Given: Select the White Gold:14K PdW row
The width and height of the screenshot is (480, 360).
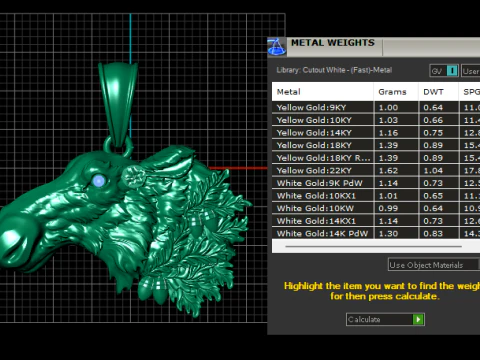Looking at the screenshot, I should [x=376, y=233].
